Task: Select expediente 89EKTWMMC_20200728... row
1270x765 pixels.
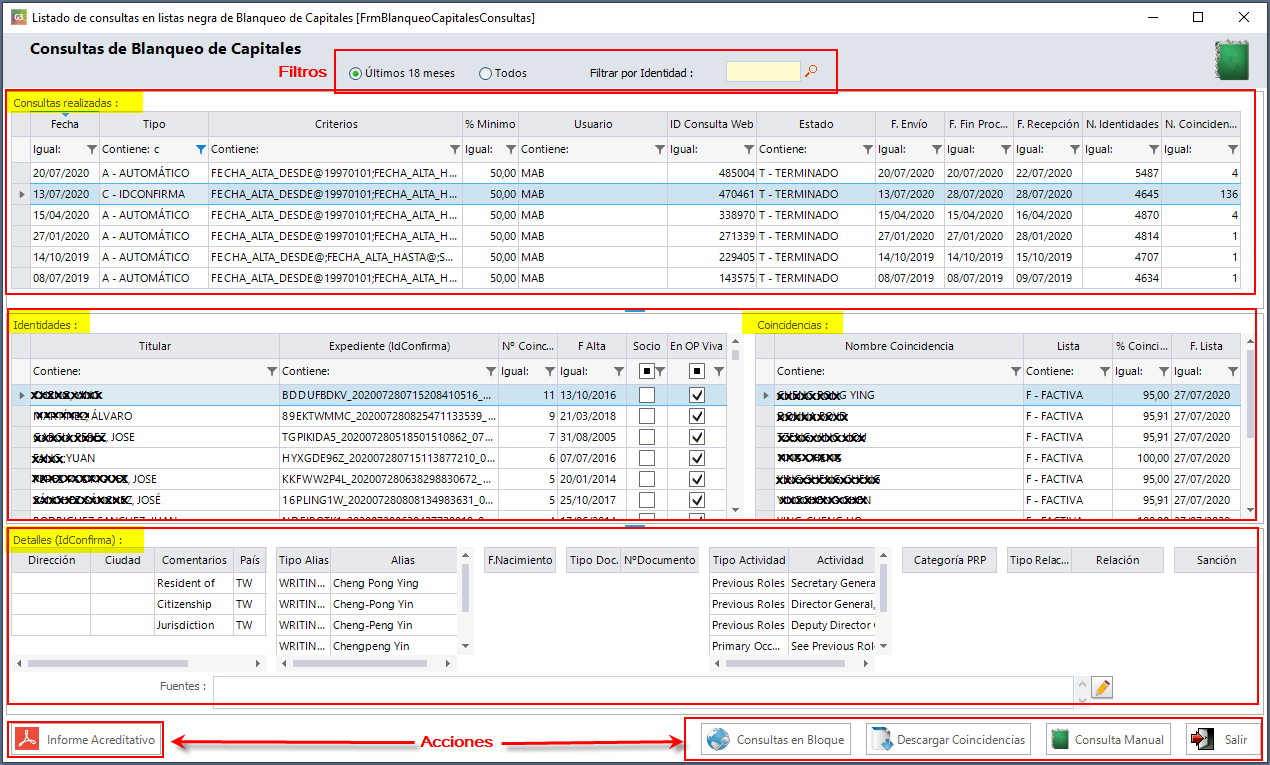Action: click(370, 416)
